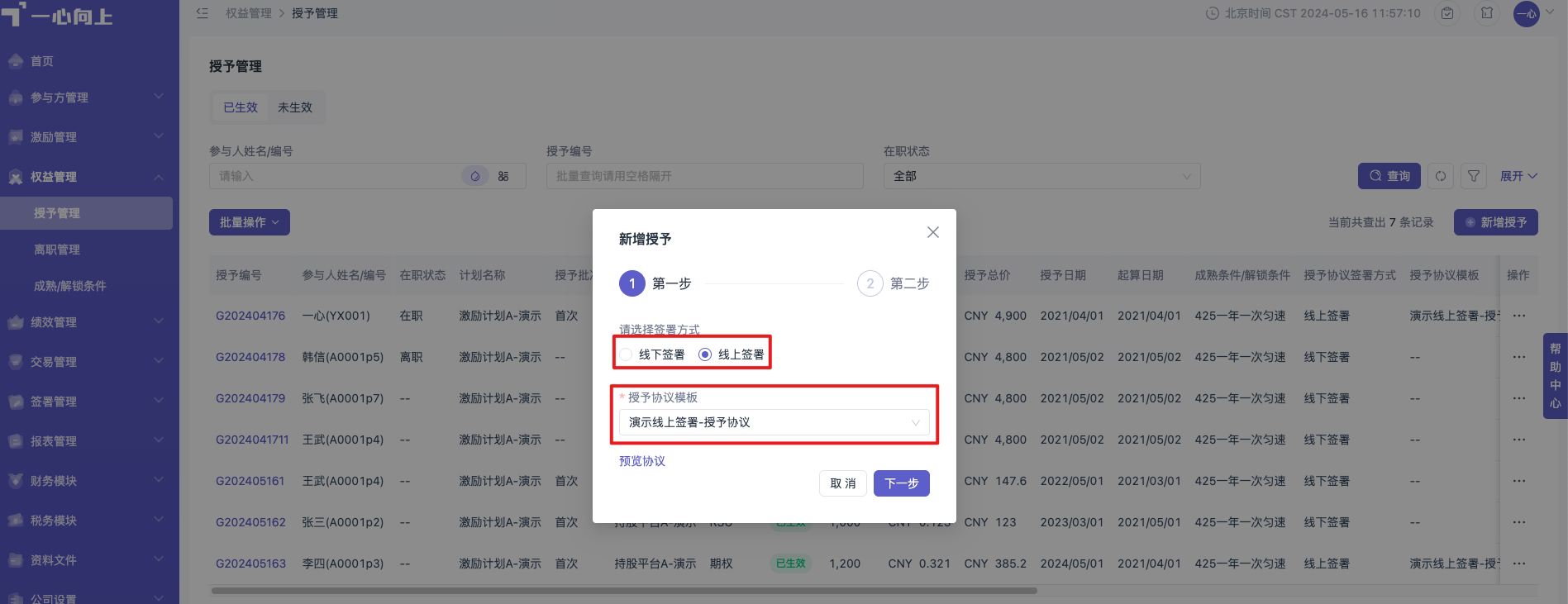Click step 2 circle 第二步
This screenshot has height=604, width=1568.
(870, 283)
